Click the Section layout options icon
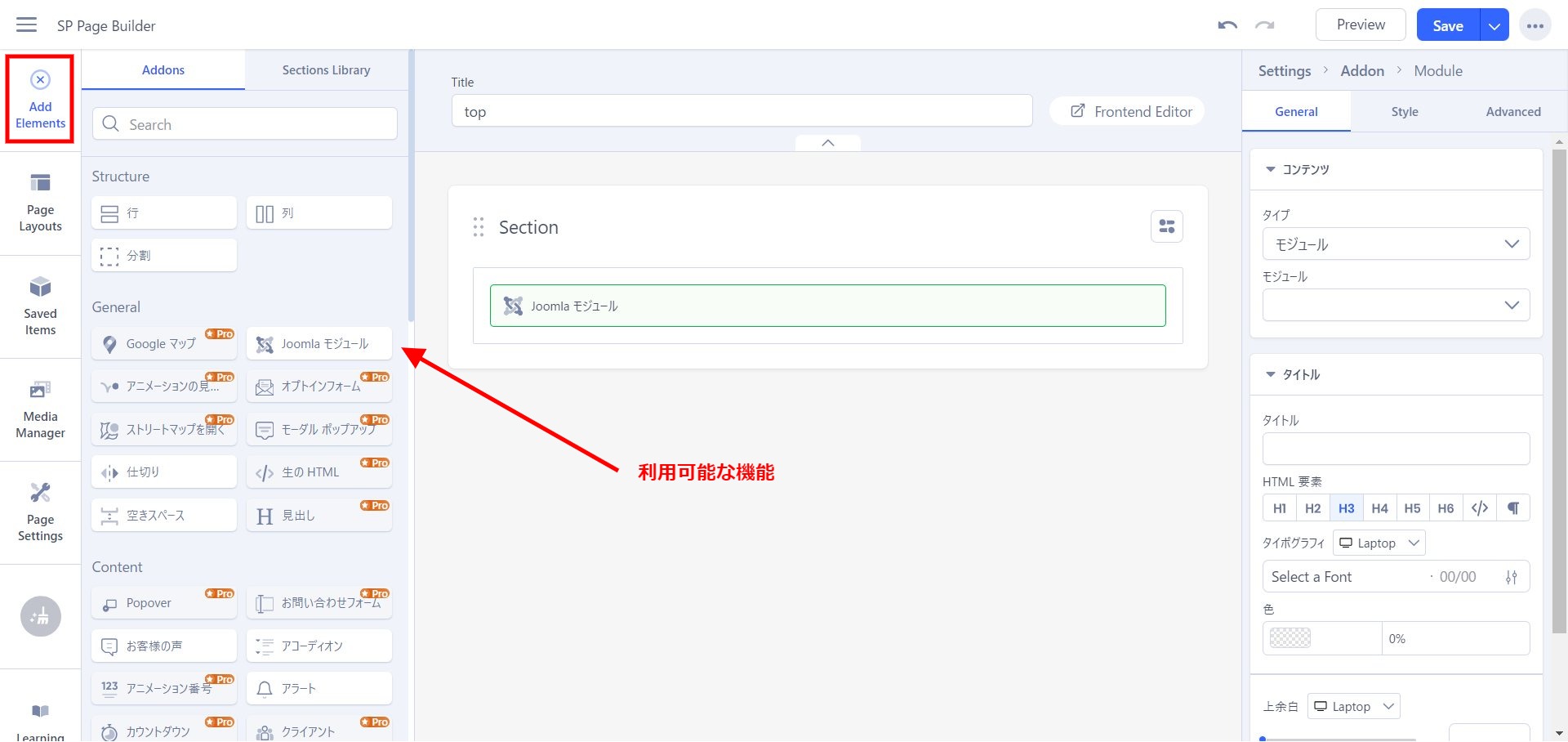Viewport: 1568px width, 742px height. pyautogui.click(x=1166, y=226)
